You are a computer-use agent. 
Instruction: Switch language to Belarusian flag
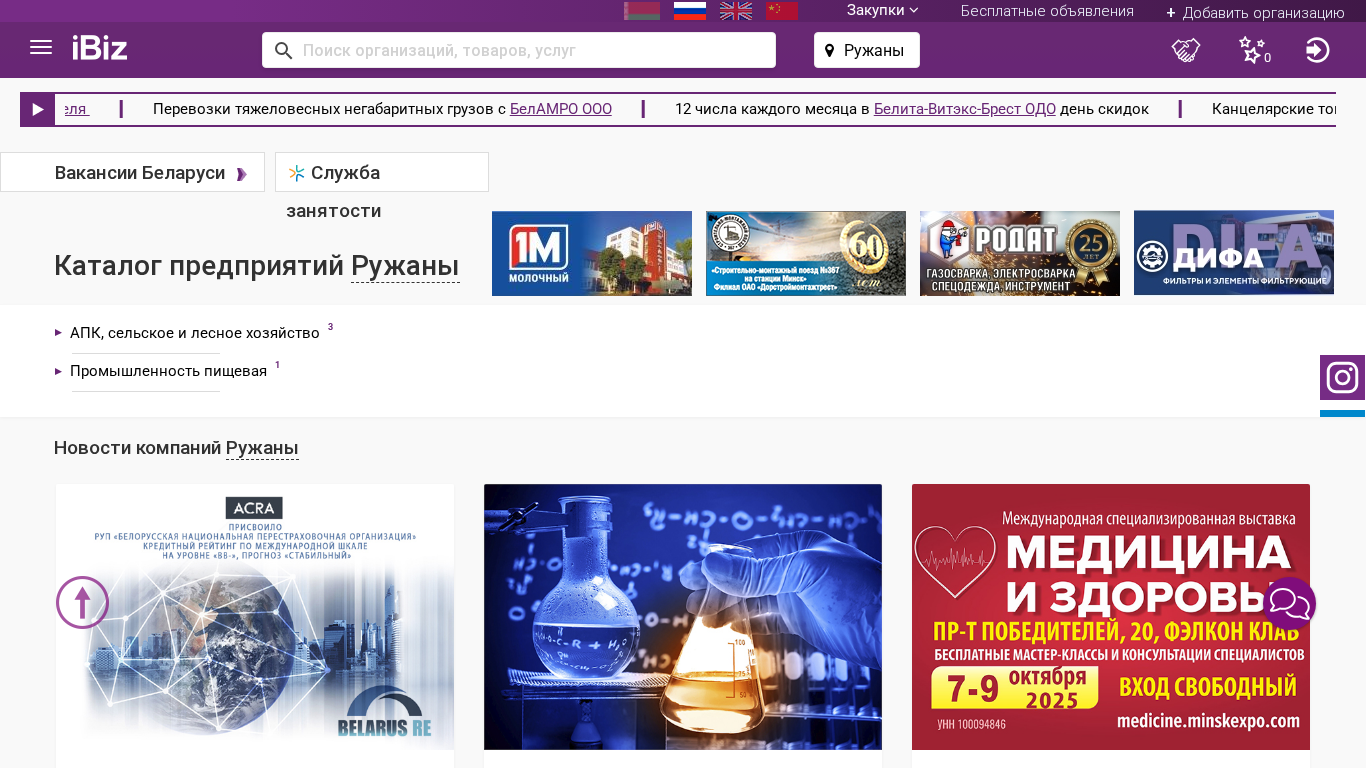(642, 11)
